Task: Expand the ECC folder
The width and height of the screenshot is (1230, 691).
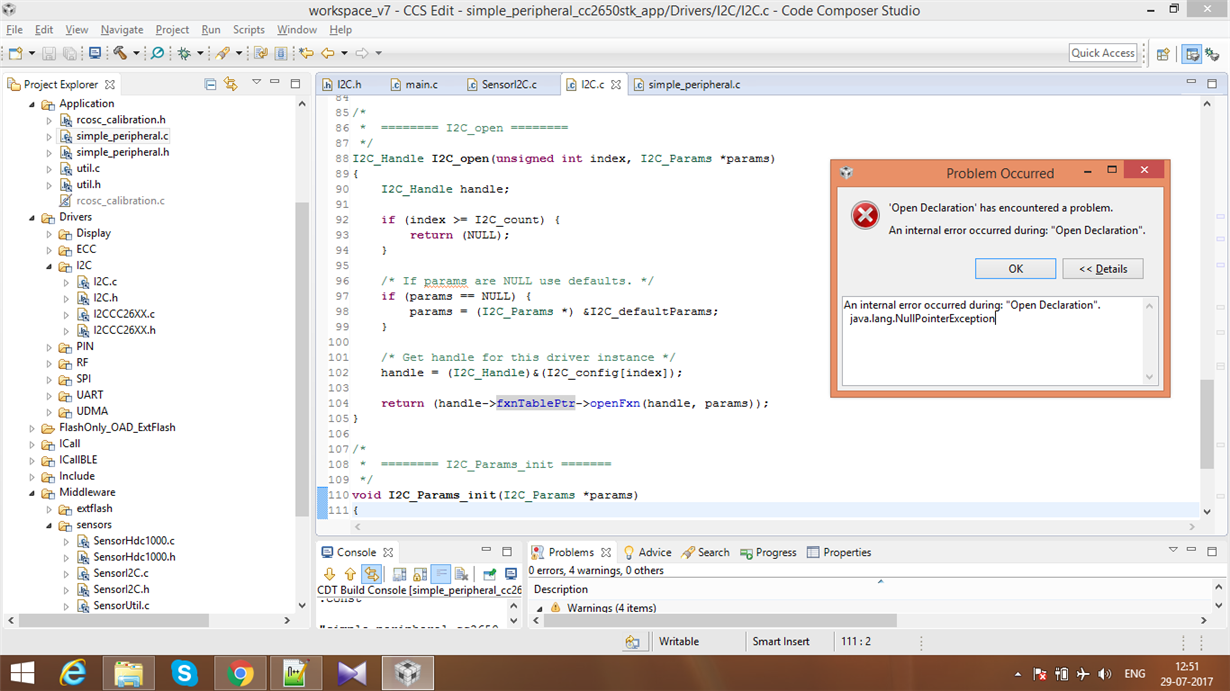Action: click(49, 249)
